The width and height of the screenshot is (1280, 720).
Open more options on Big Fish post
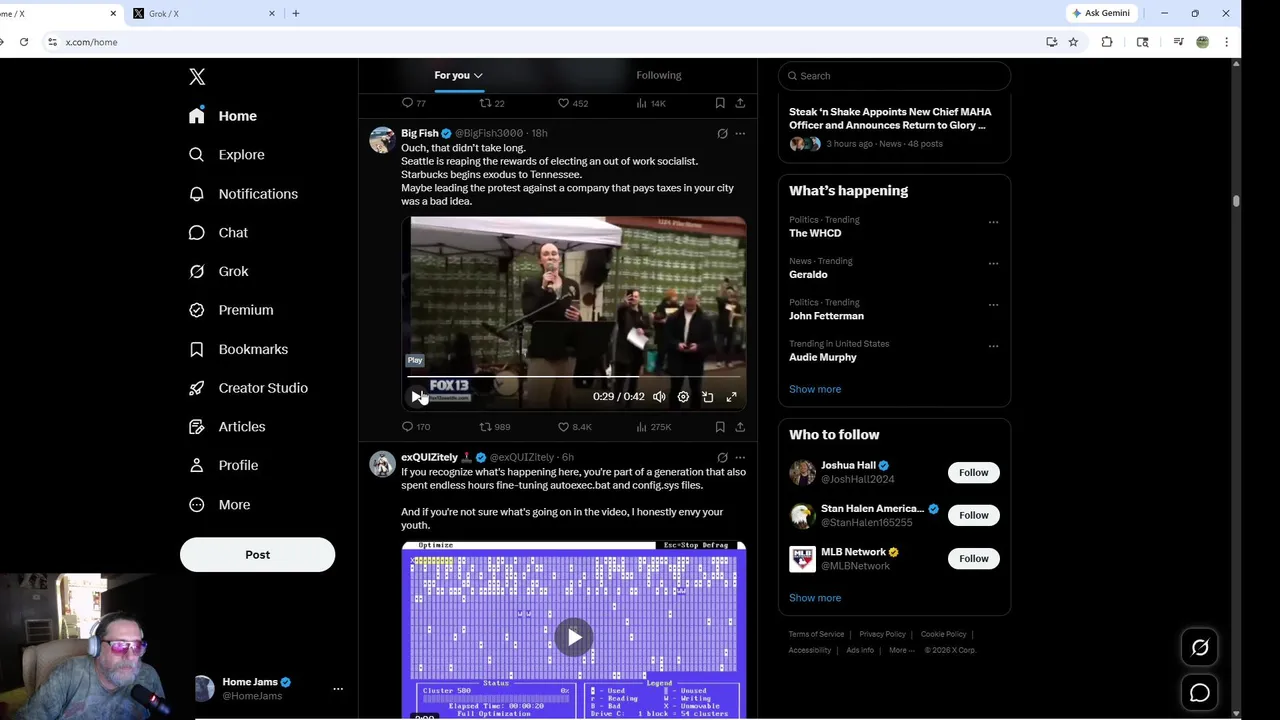click(x=740, y=133)
